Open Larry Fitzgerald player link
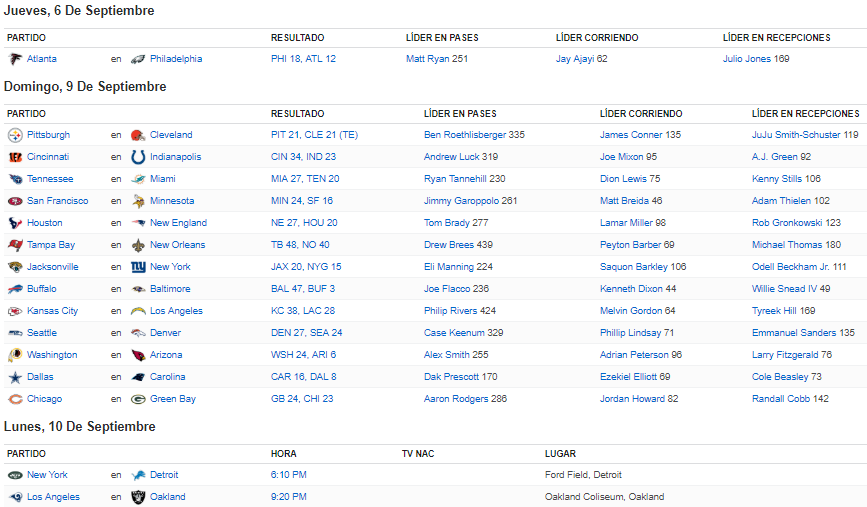Screen dimensions: 867x507 point(785,355)
